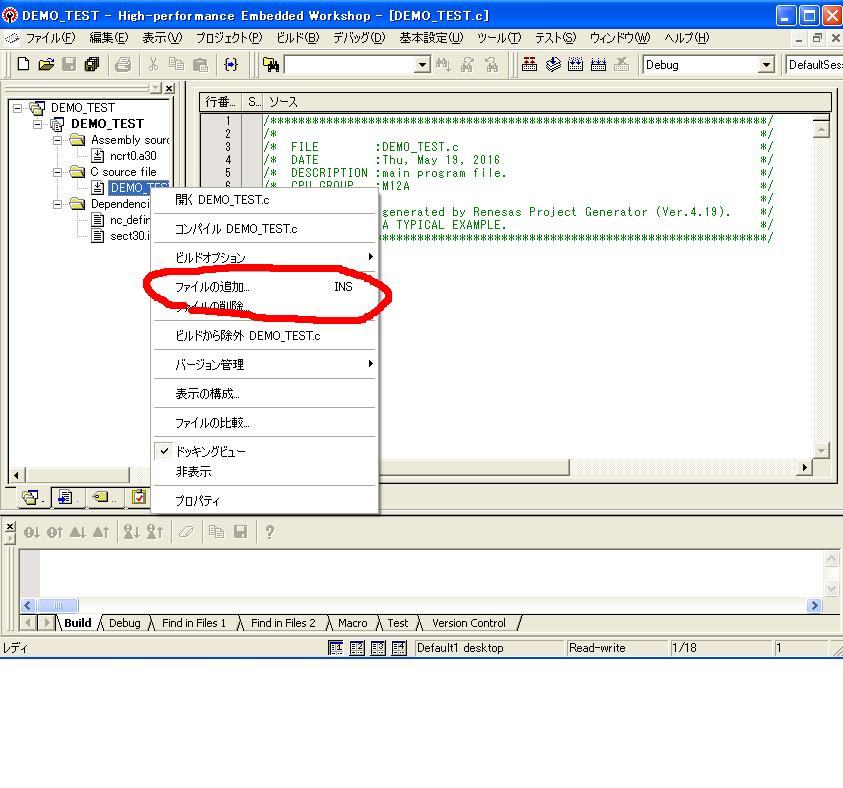
Task: Open the Debug build configuration dropdown
Action: click(766, 65)
